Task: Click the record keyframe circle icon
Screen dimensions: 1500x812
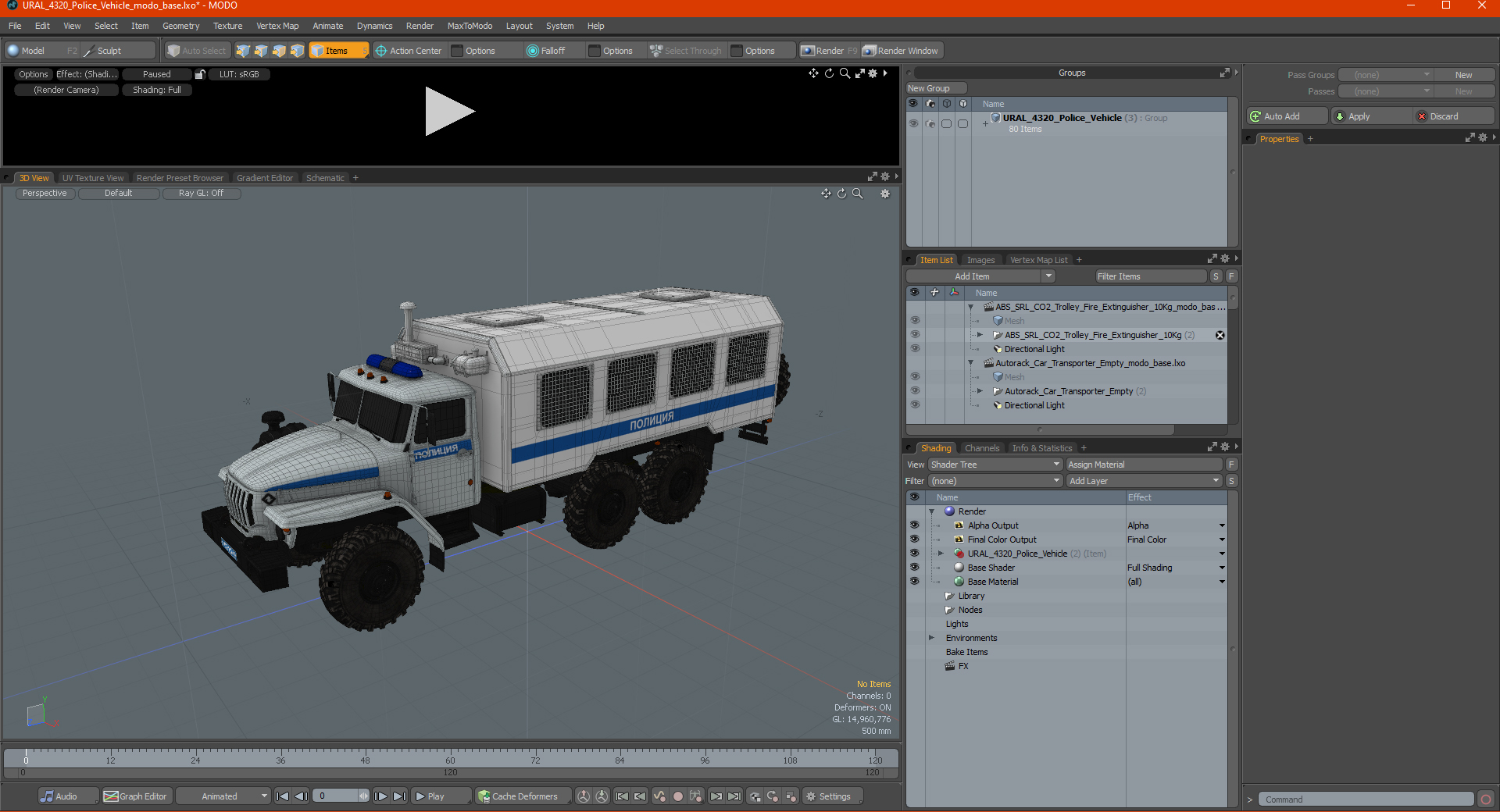Action: 678,796
